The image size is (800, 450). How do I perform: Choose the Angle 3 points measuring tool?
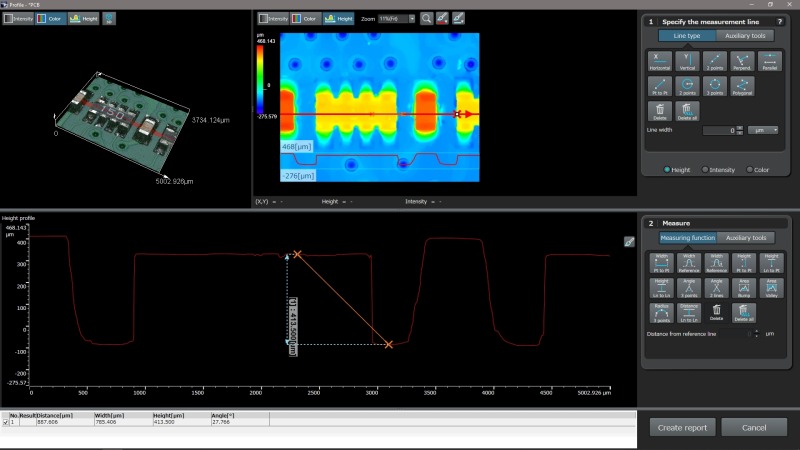689,288
